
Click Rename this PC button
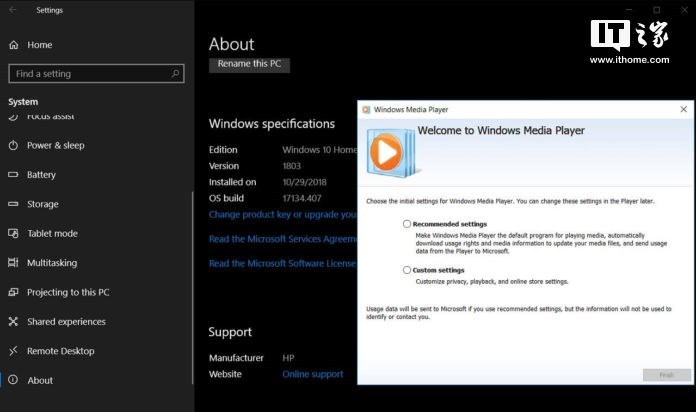pos(249,64)
